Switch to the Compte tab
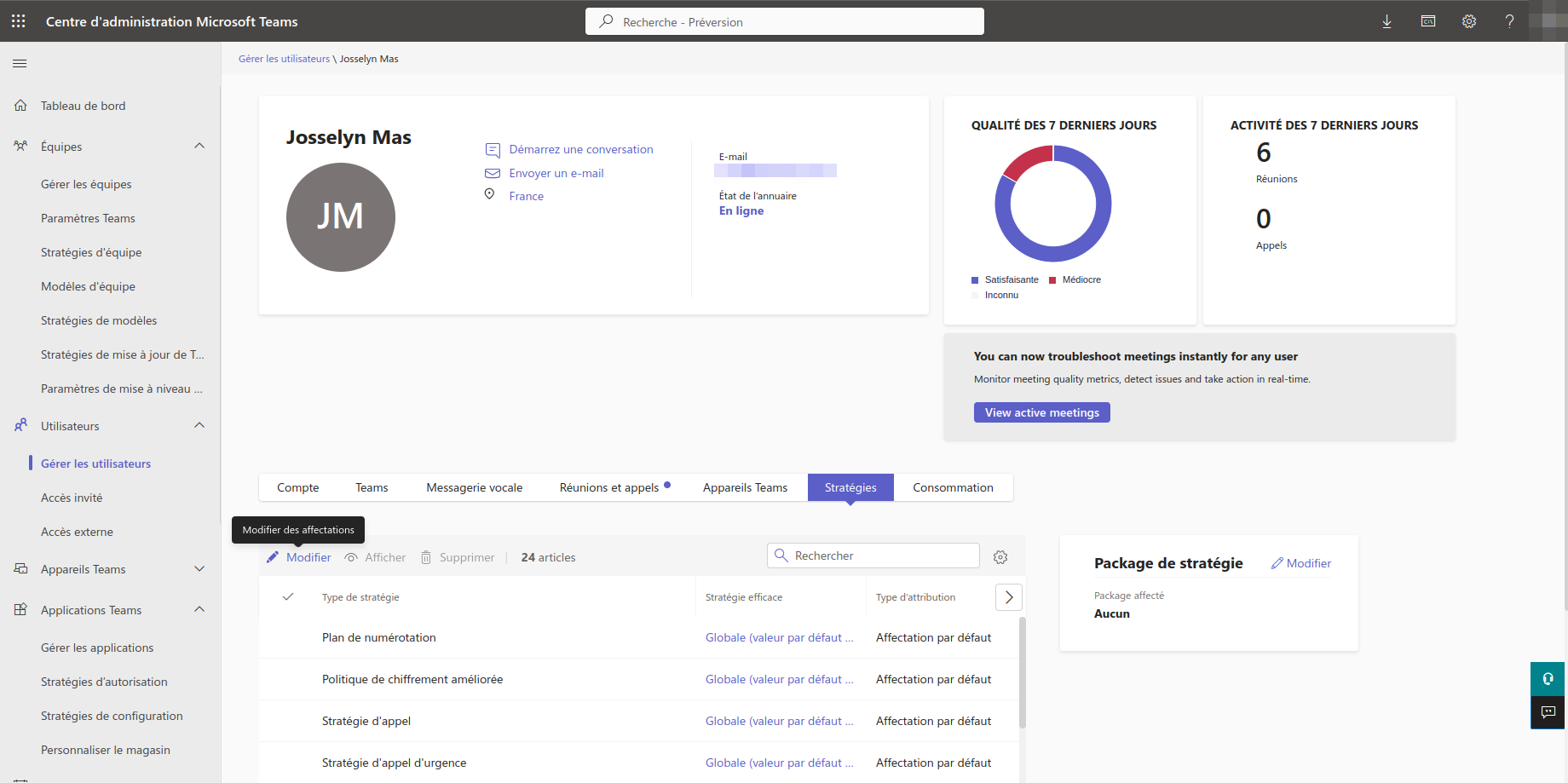1568x783 pixels. click(297, 487)
